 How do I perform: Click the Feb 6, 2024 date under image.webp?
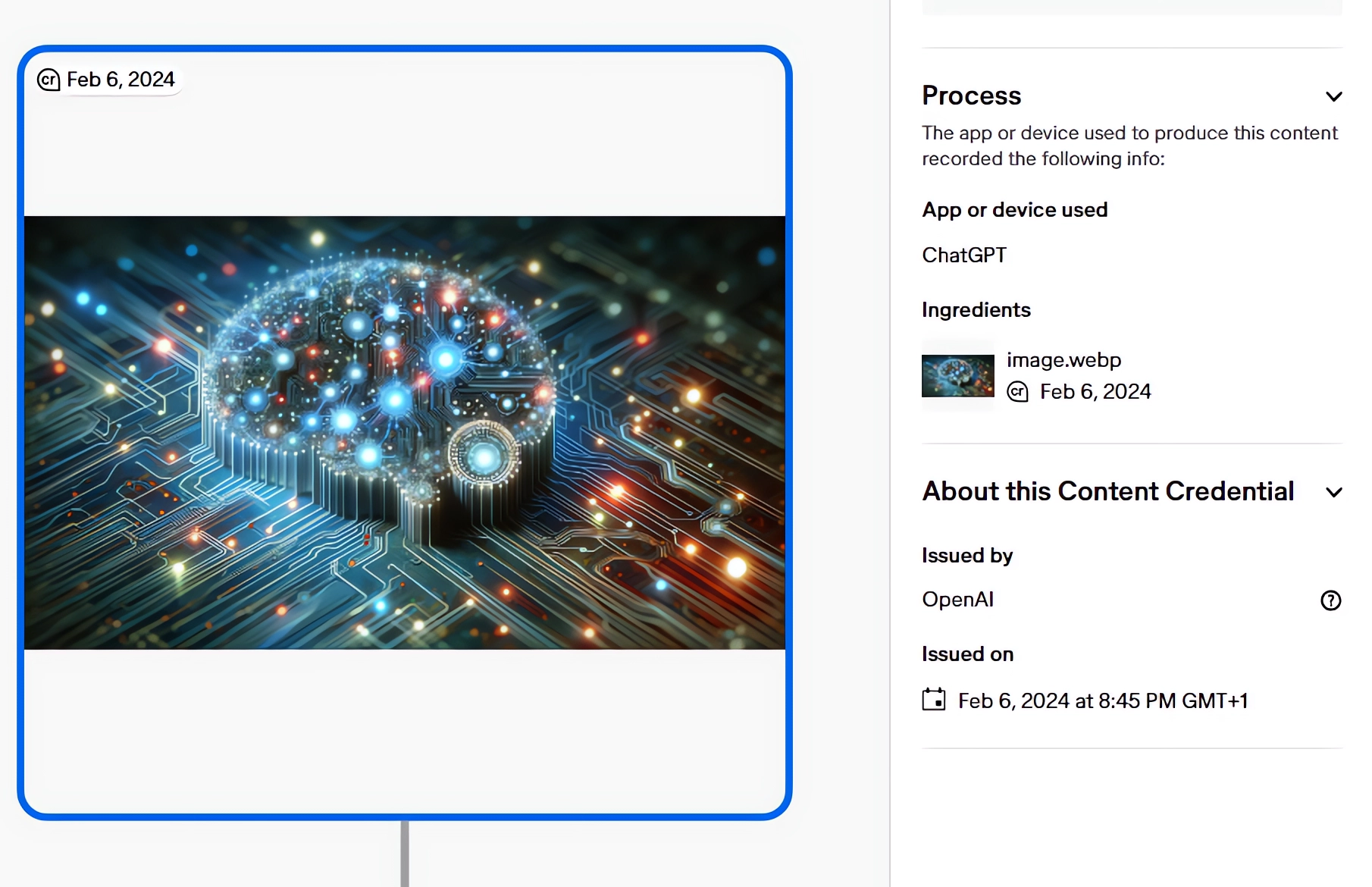[1095, 392]
